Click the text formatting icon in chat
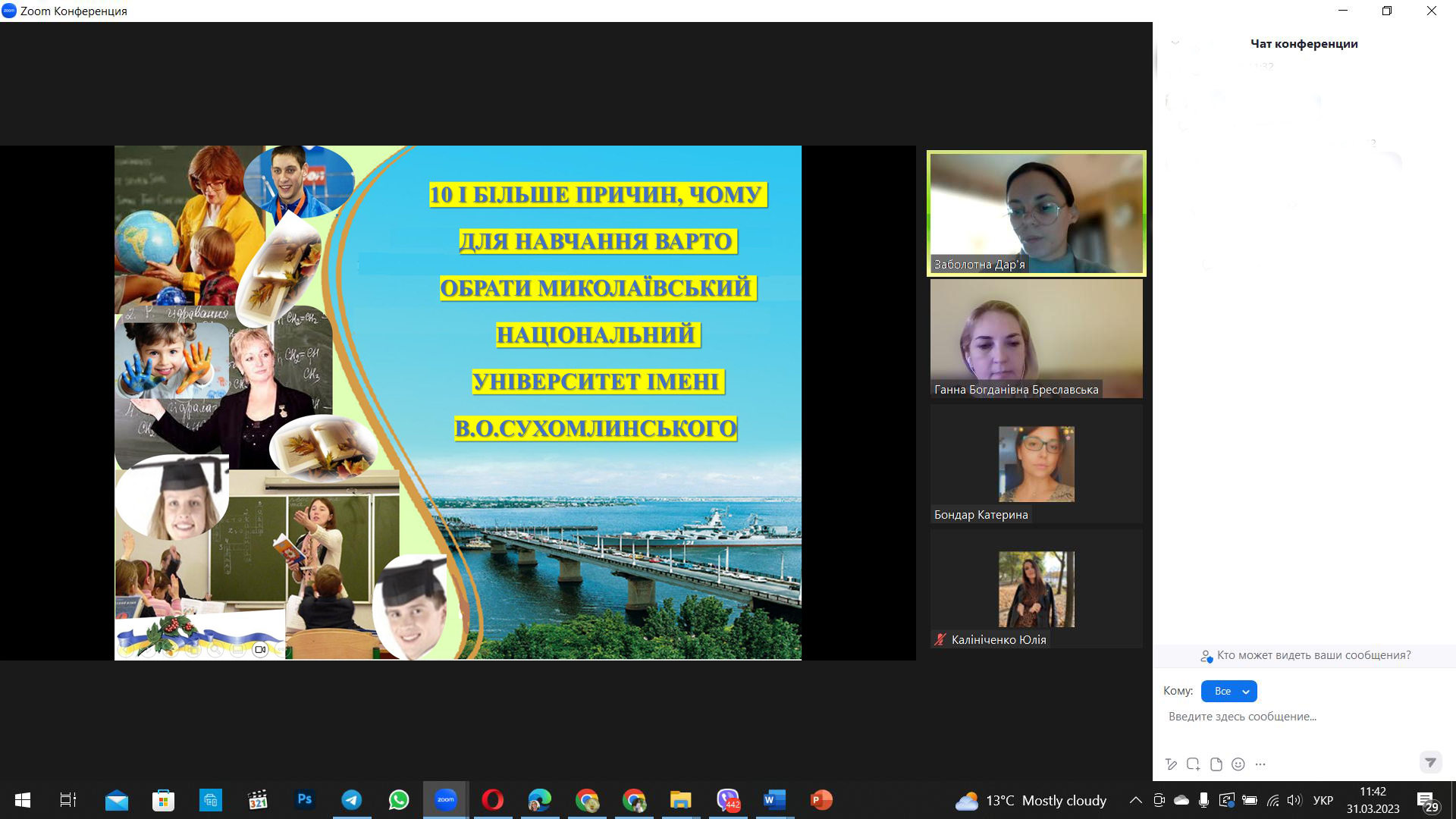The height and width of the screenshot is (819, 1456). click(1171, 764)
